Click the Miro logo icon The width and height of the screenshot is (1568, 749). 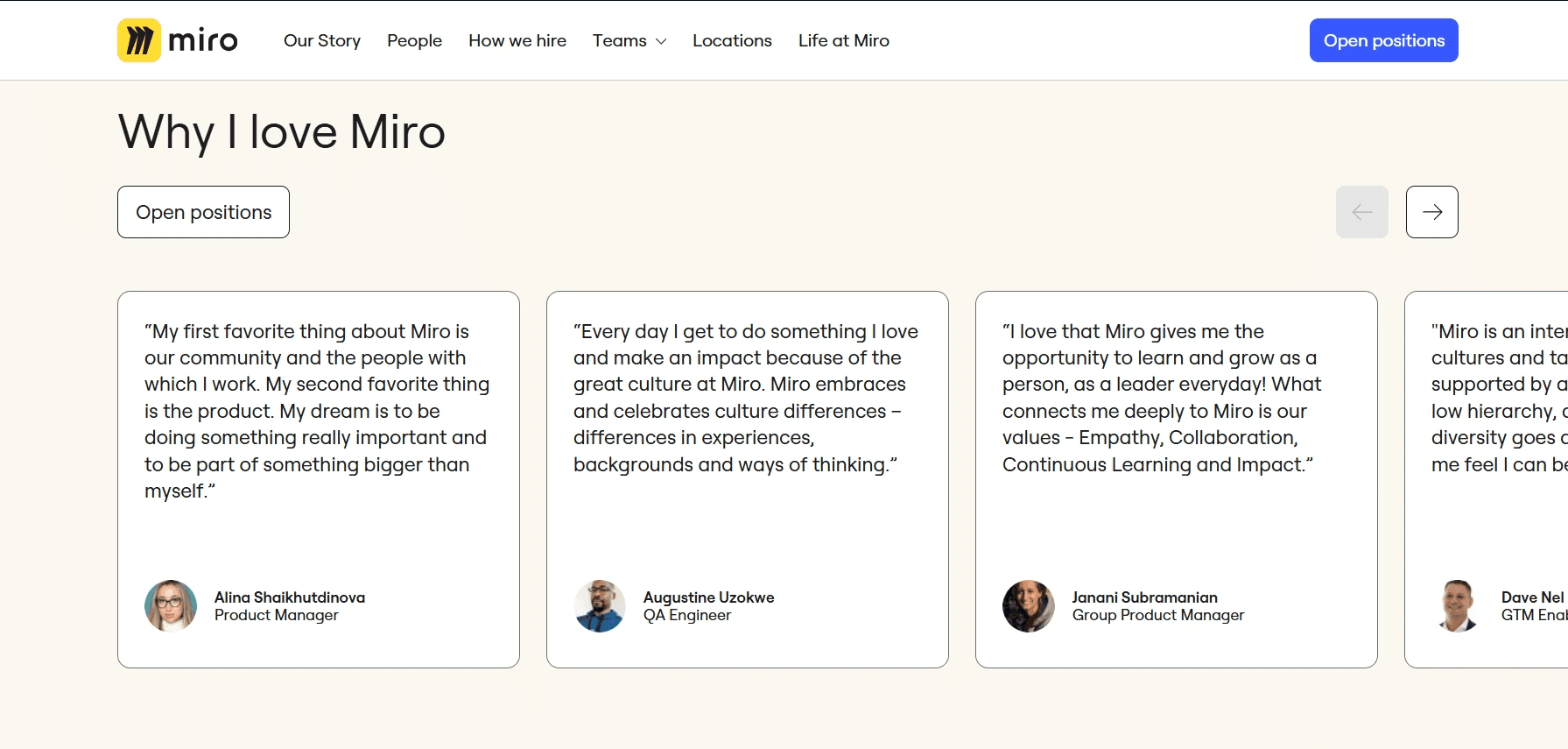139,40
